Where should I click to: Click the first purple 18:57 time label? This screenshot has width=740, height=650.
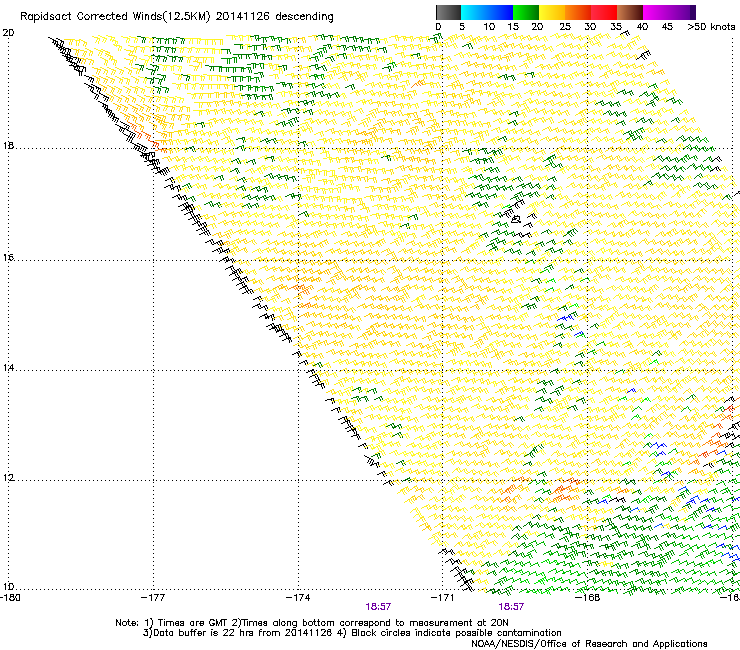[x=378, y=607]
